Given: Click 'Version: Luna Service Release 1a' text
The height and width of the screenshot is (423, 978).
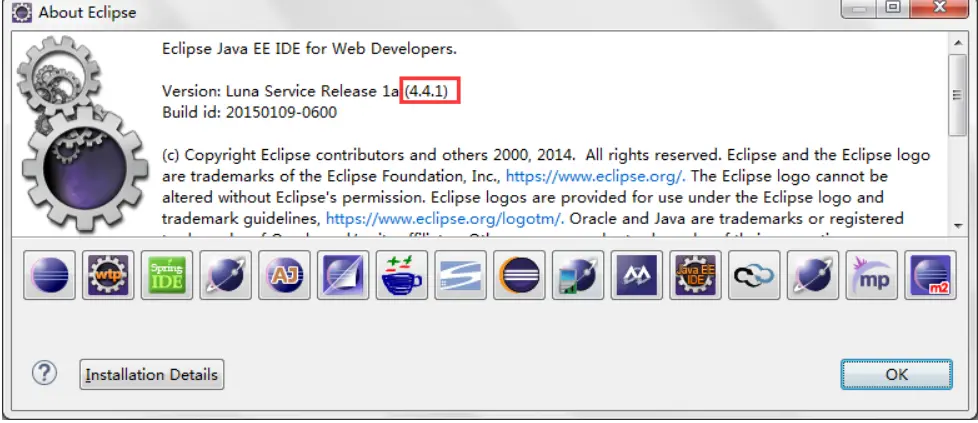Looking at the screenshot, I should pyautogui.click(x=280, y=91).
